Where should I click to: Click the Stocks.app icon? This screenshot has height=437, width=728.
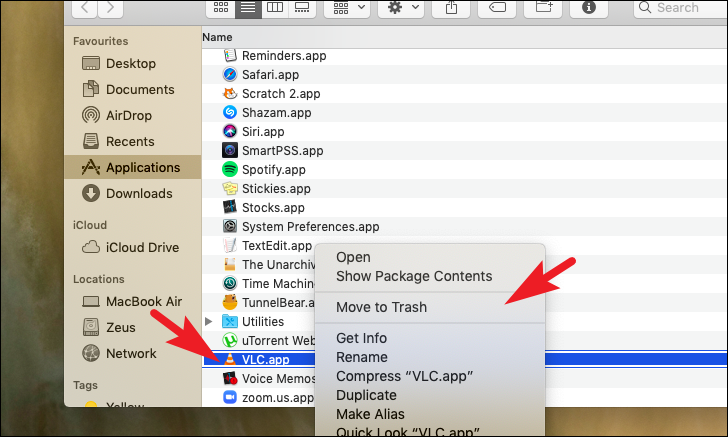[230, 208]
